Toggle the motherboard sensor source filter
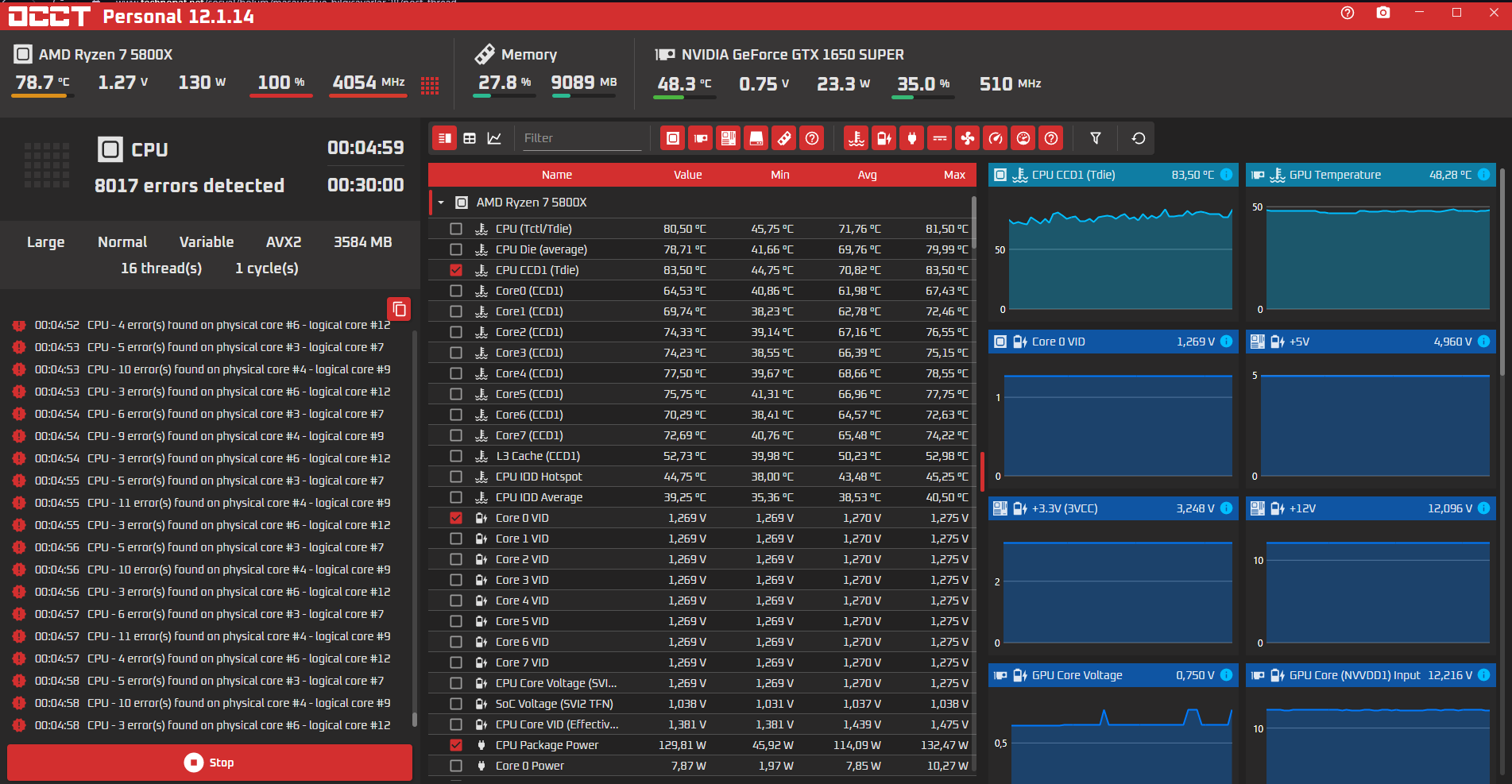Image resolution: width=1512 pixels, height=784 pixels. pyautogui.click(x=729, y=138)
